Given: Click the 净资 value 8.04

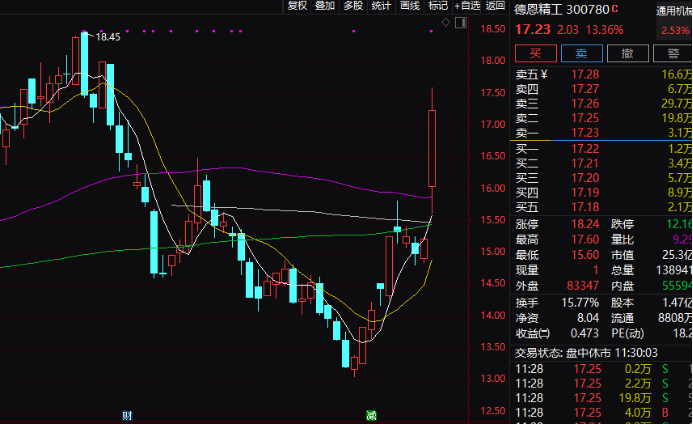Looking at the screenshot, I should coord(588,318).
